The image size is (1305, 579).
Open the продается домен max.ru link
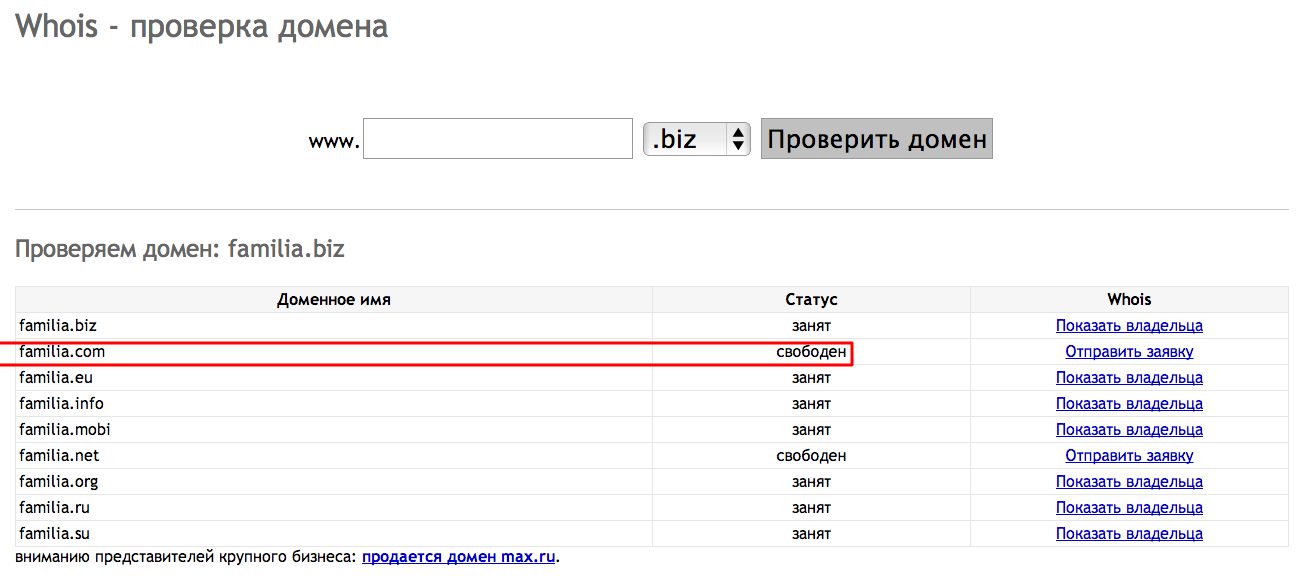458,557
